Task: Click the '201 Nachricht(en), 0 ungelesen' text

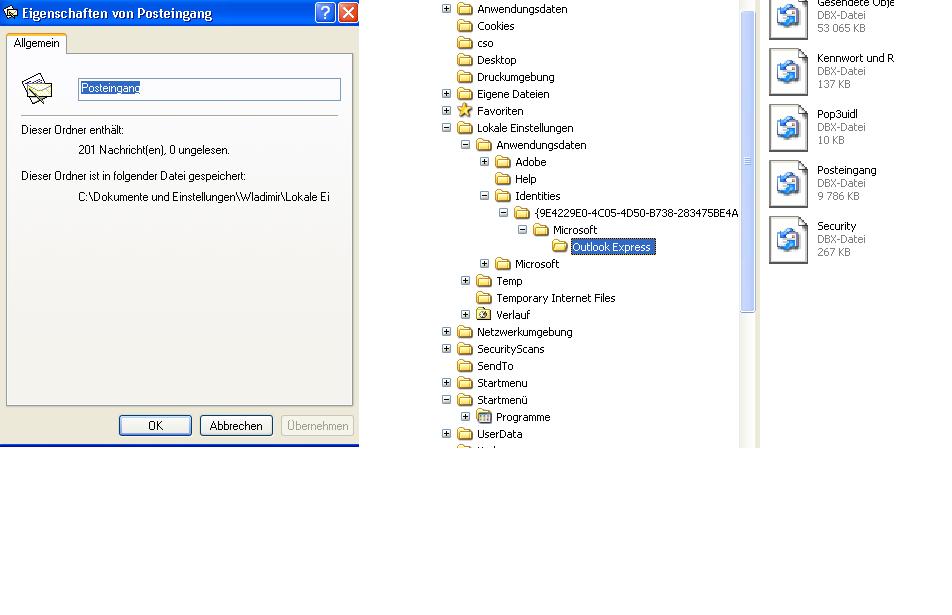Action: click(154, 150)
